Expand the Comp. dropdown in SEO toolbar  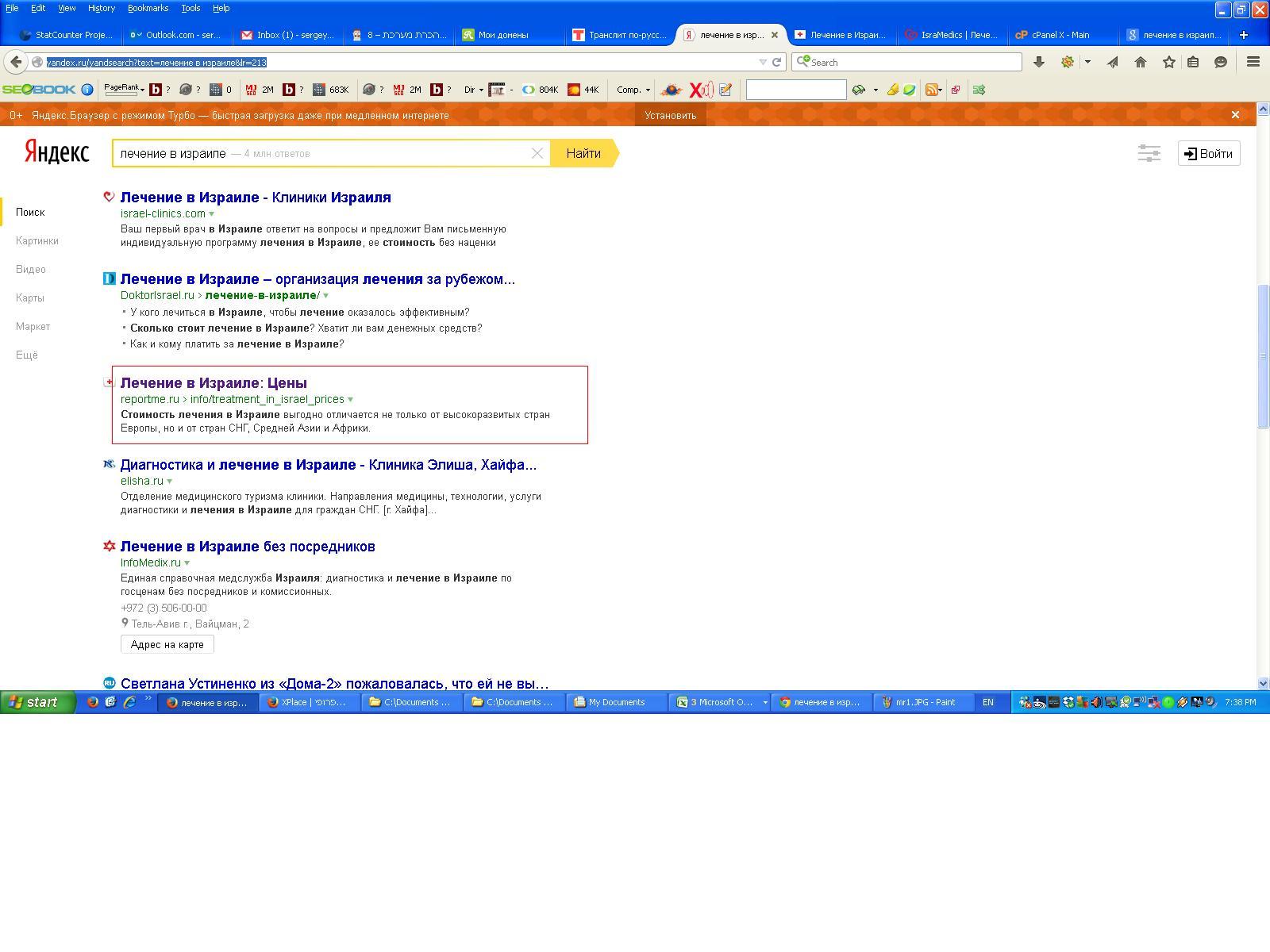[633, 90]
